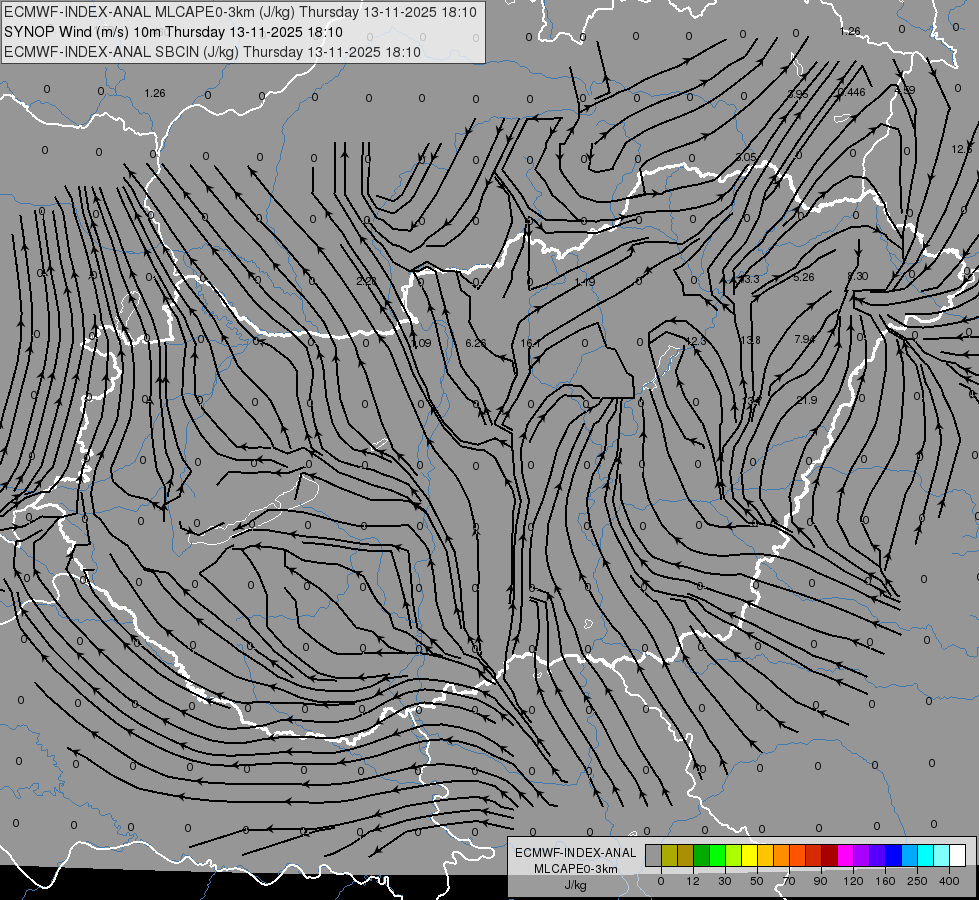This screenshot has height=900, width=979.
Task: Click the bright yellow color bar swatch
Action: click(x=749, y=855)
